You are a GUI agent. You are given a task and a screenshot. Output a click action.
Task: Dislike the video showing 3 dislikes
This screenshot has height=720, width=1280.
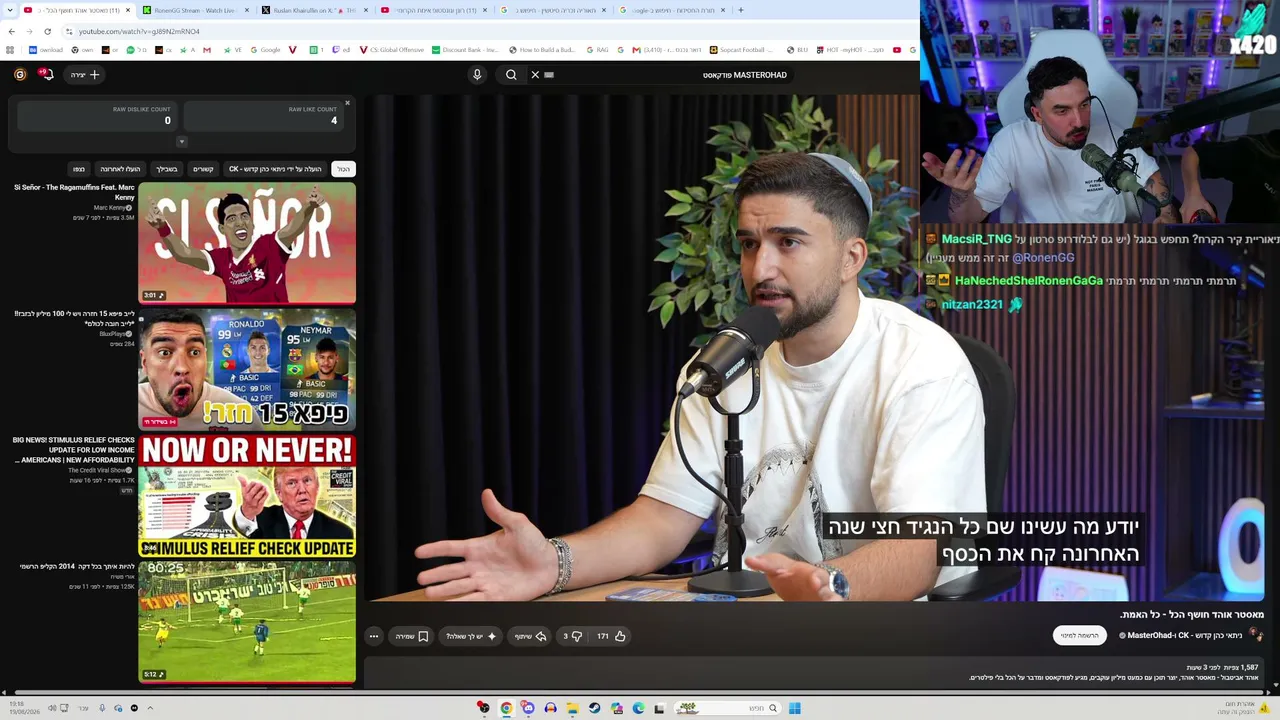tap(572, 636)
